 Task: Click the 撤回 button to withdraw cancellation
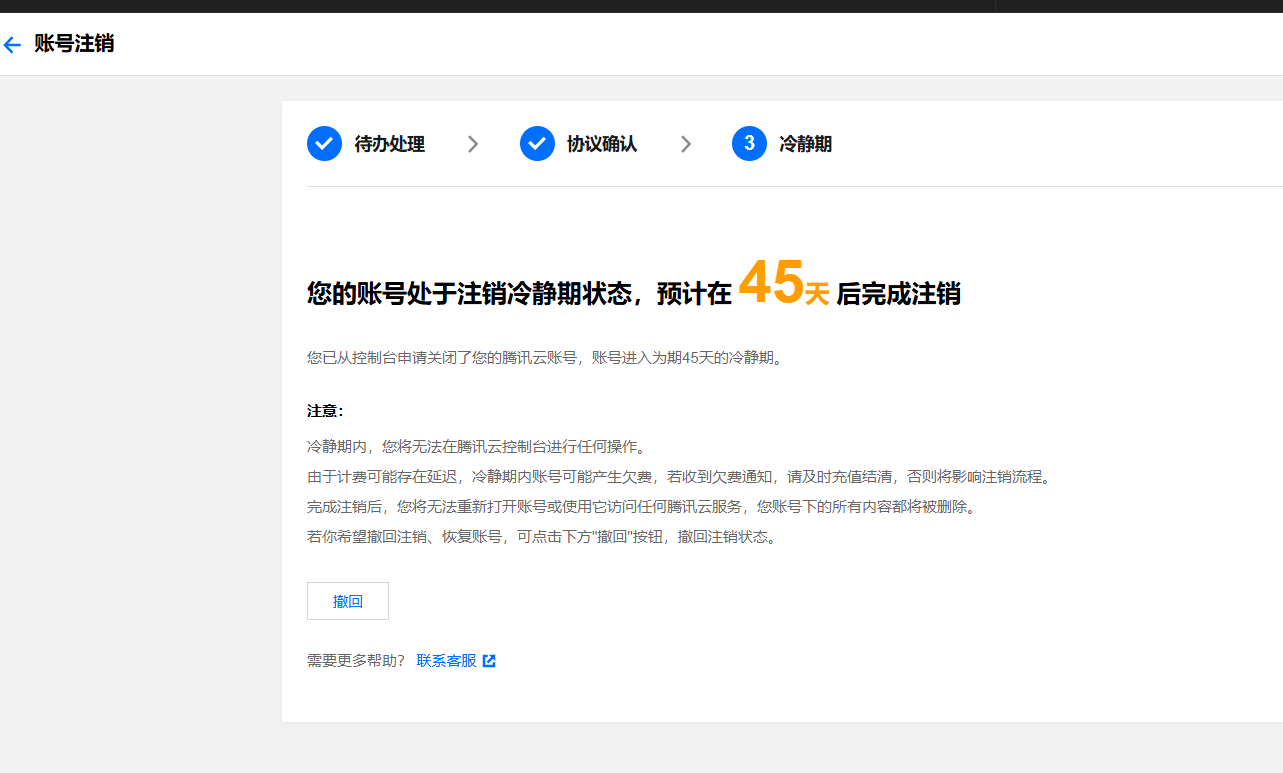click(x=347, y=601)
